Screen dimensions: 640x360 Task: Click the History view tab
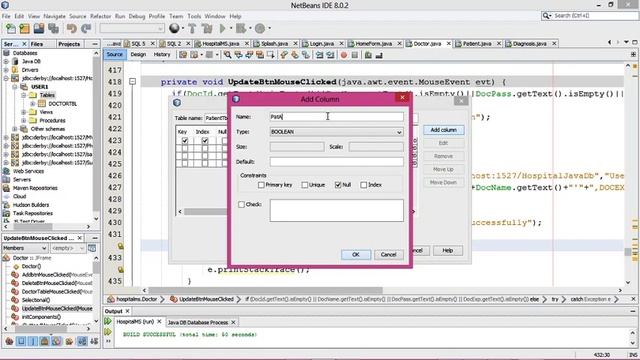[x=162, y=54]
